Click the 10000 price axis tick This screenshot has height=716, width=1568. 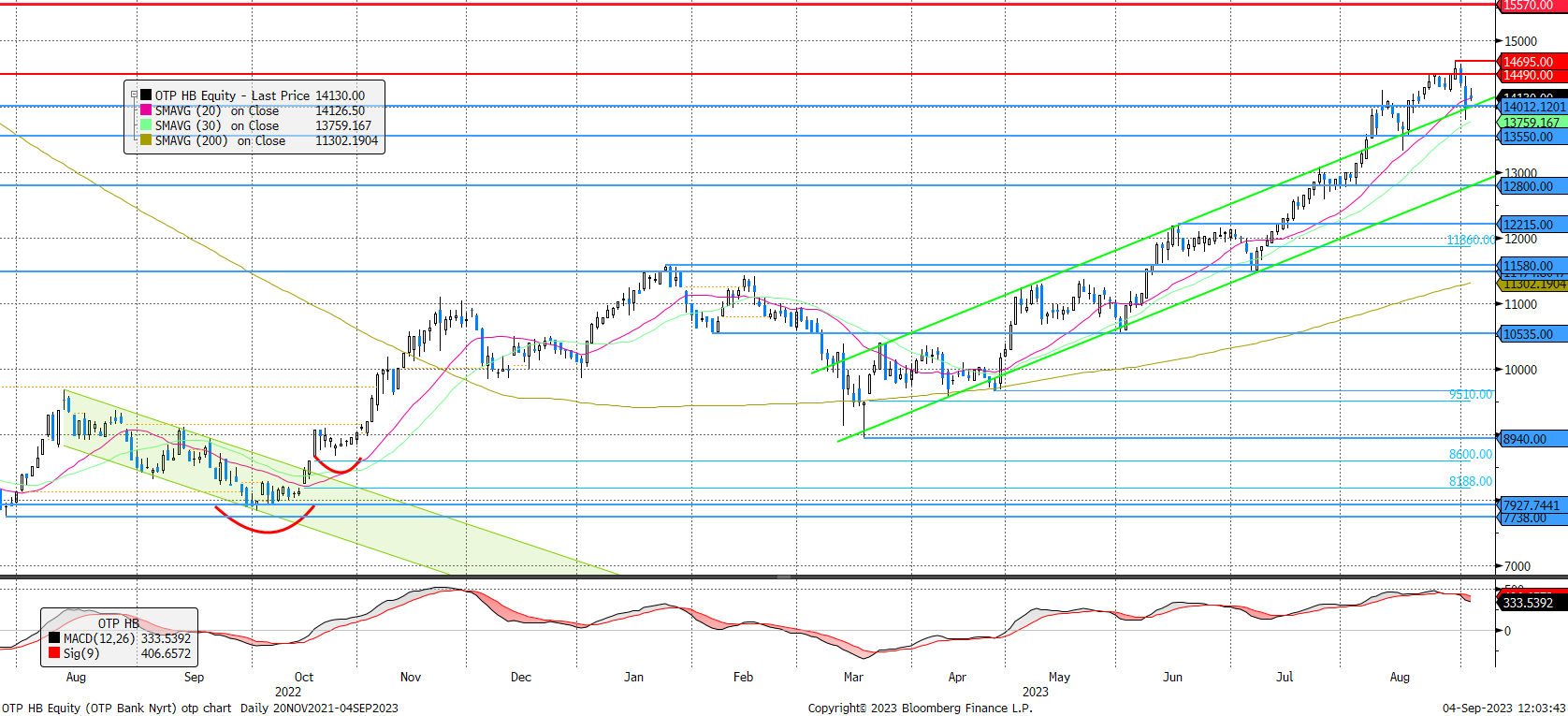click(1520, 370)
